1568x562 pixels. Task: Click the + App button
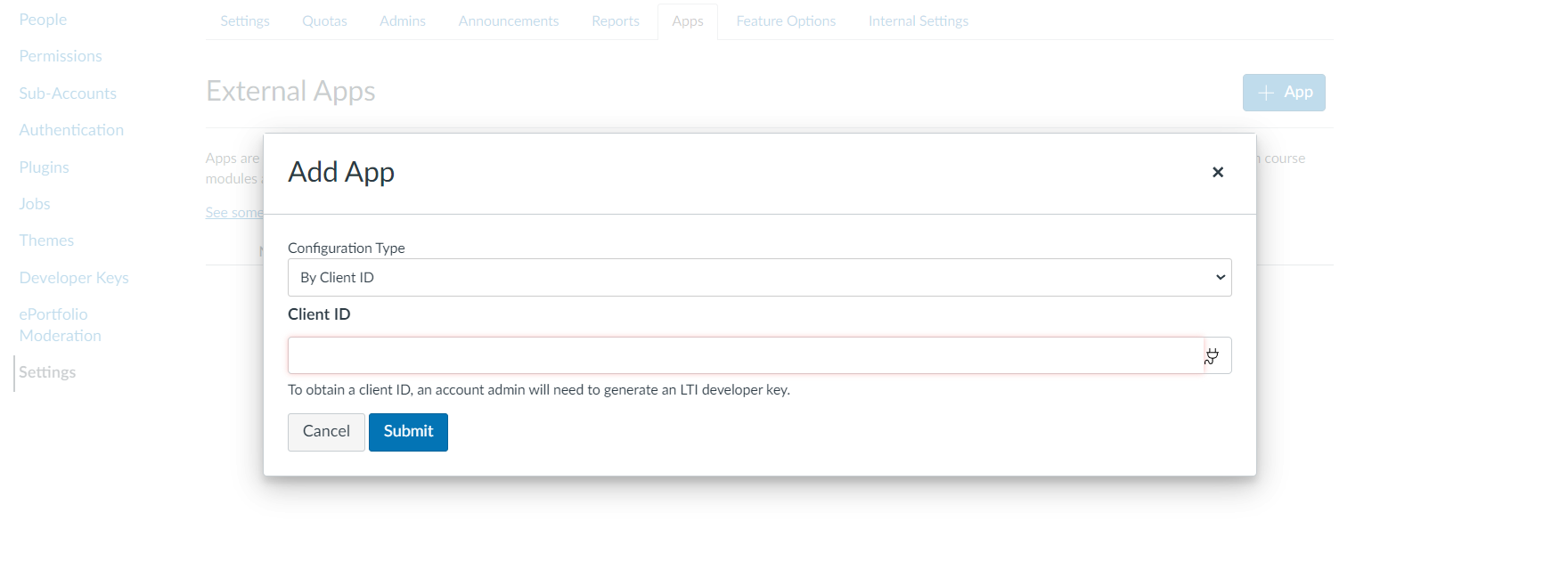1283,93
